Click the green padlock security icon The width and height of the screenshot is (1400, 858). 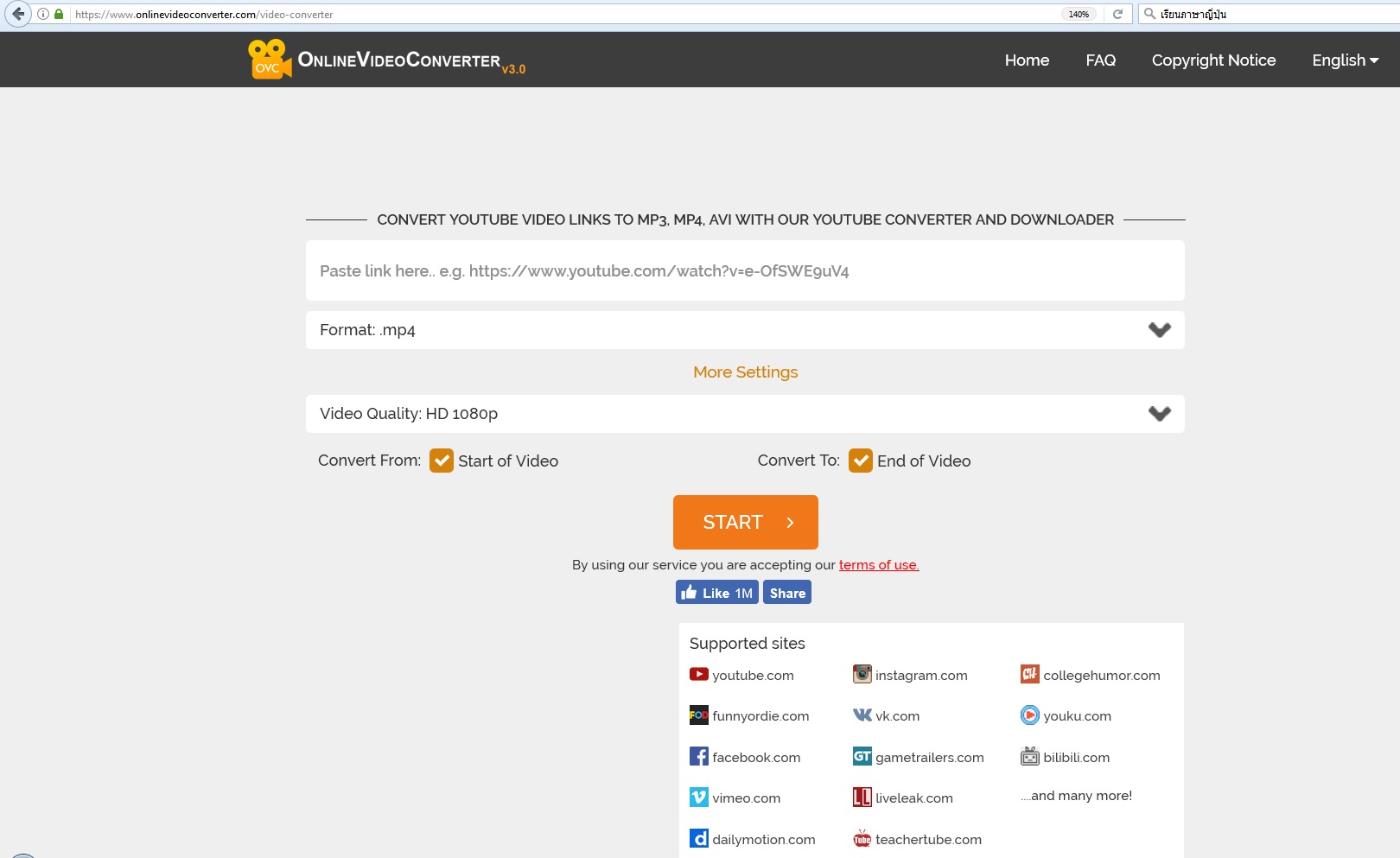(x=59, y=14)
